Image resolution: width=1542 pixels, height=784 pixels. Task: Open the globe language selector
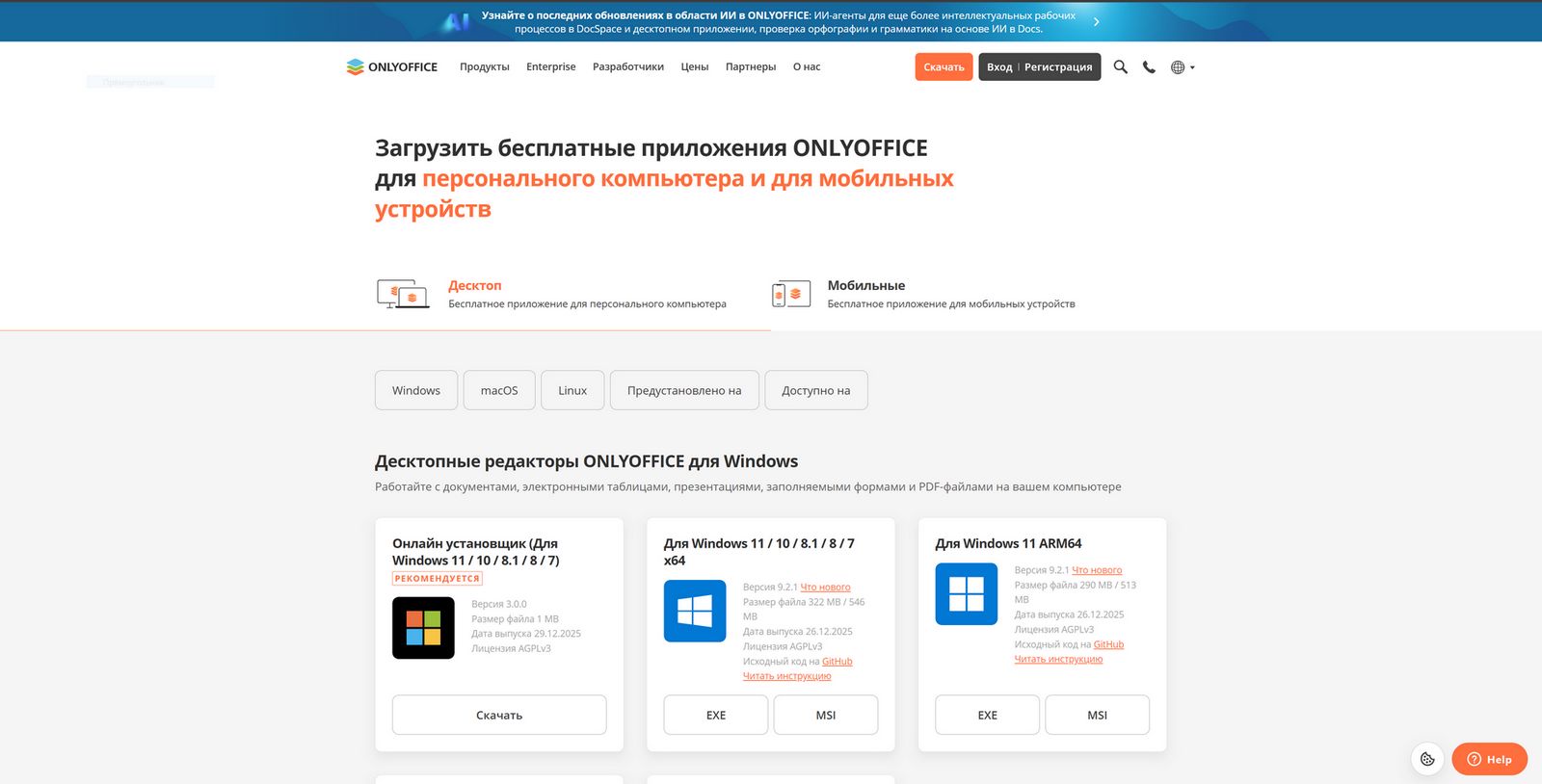pos(1183,67)
